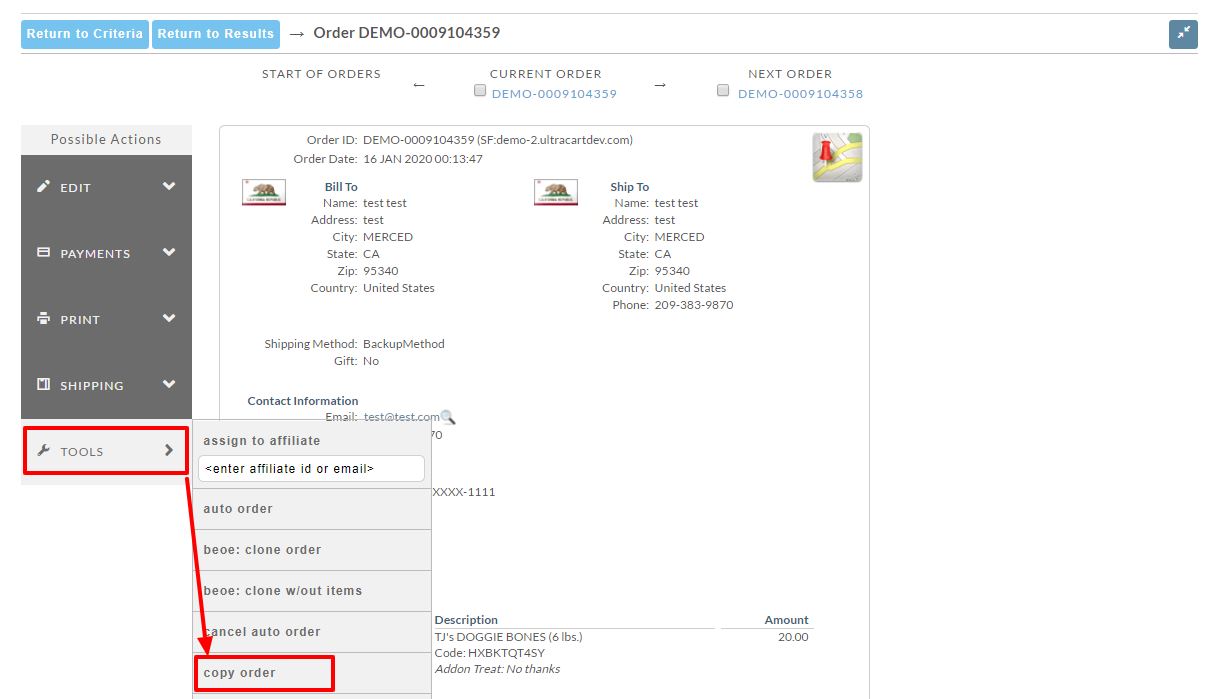Click the Ship To California flag
The height and width of the screenshot is (699, 1211).
(x=556, y=193)
